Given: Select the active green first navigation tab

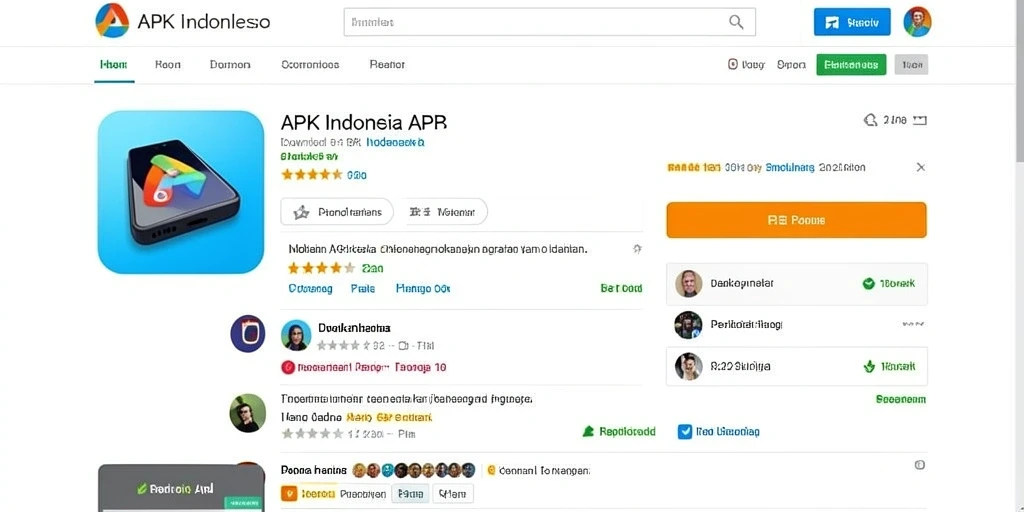Looking at the screenshot, I should 114,65.
